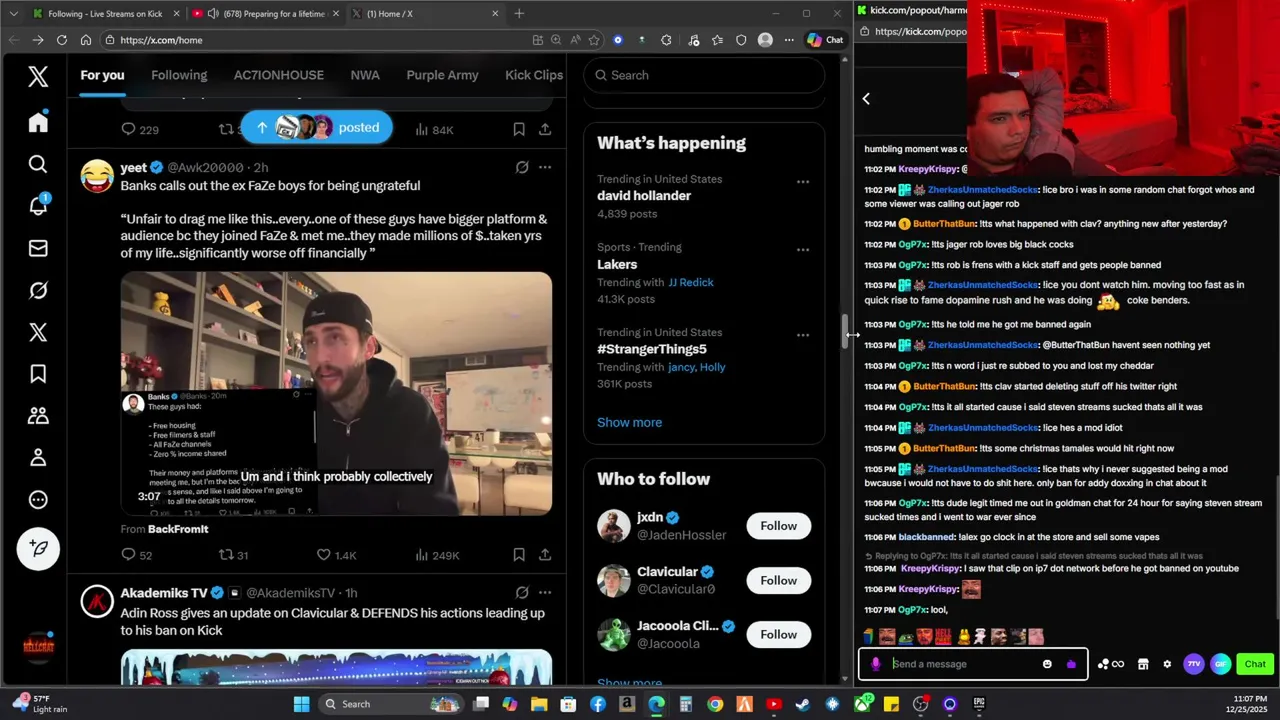Open emoji picker in Kick chat input
Viewport: 1280px width, 720px height.
pyautogui.click(x=1047, y=664)
